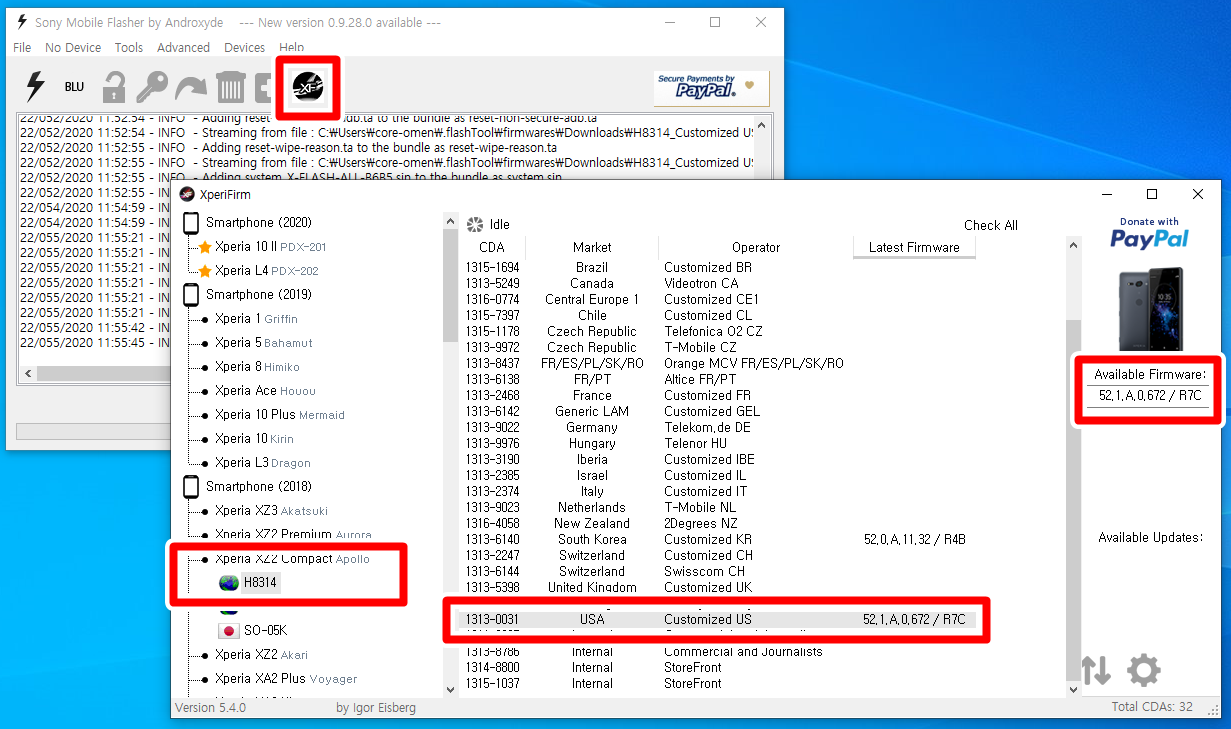This screenshot has height=729, width=1231.
Task: Select Xperia 8 Himiko in device tree
Action: pyautogui.click(x=257, y=366)
